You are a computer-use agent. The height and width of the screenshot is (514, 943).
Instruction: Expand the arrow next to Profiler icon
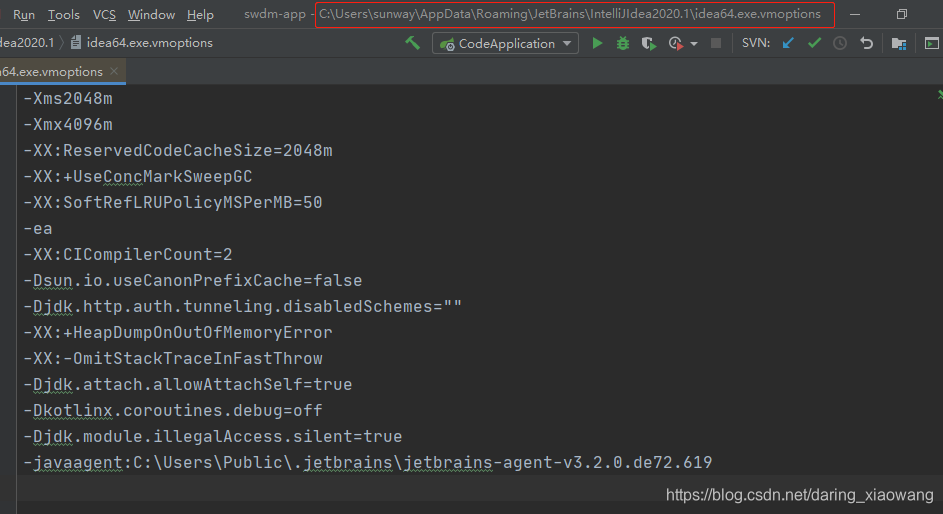[x=694, y=44]
